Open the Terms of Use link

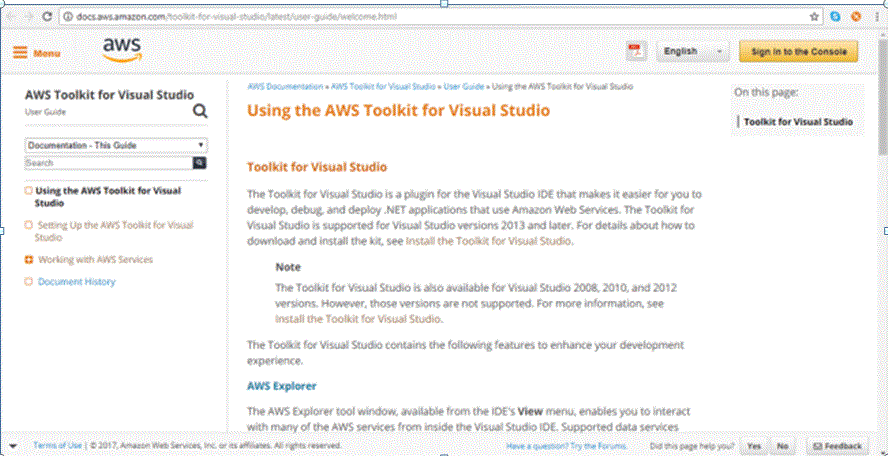(57, 445)
